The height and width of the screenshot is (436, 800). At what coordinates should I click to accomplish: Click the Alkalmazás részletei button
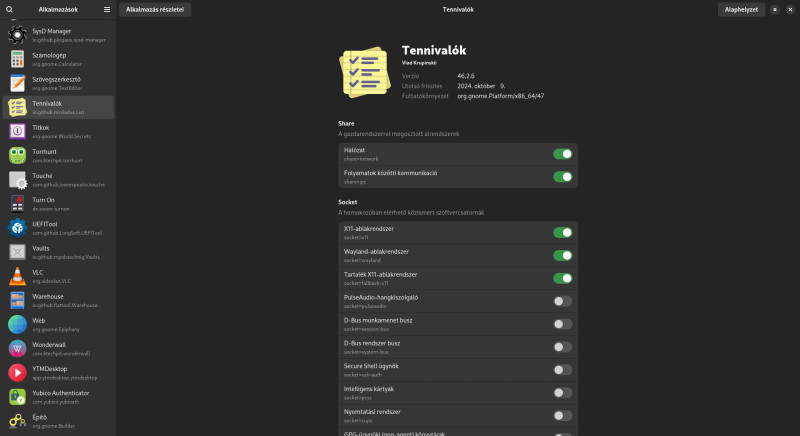pyautogui.click(x=155, y=9)
